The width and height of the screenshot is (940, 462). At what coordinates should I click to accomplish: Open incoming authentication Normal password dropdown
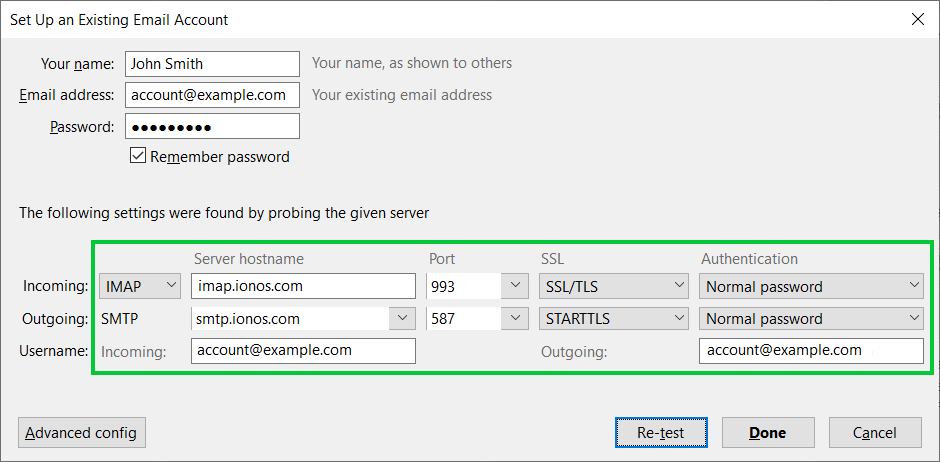click(811, 286)
